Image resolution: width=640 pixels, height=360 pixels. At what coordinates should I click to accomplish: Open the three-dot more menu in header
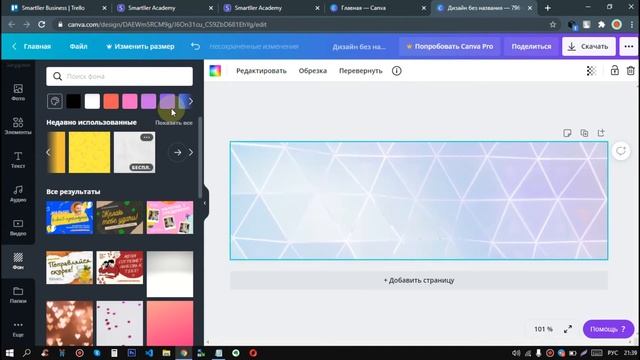[629, 47]
